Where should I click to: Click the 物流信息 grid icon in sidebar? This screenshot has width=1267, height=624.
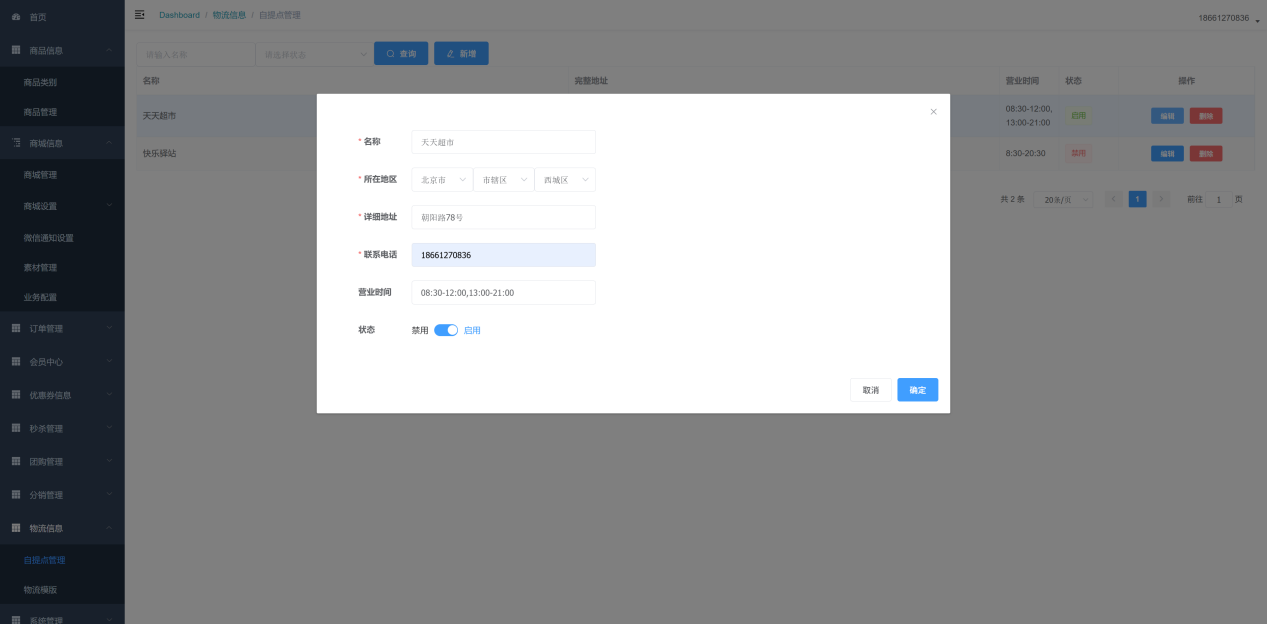[x=16, y=528]
